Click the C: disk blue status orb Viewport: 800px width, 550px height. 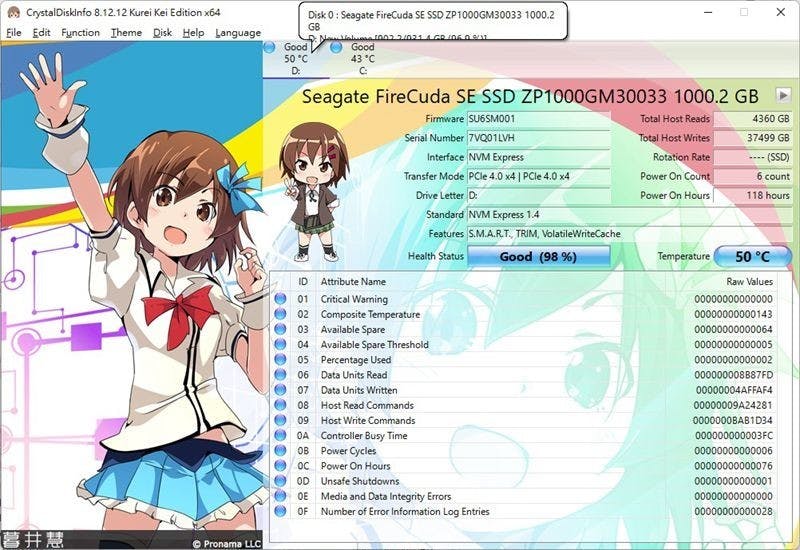(x=336, y=47)
